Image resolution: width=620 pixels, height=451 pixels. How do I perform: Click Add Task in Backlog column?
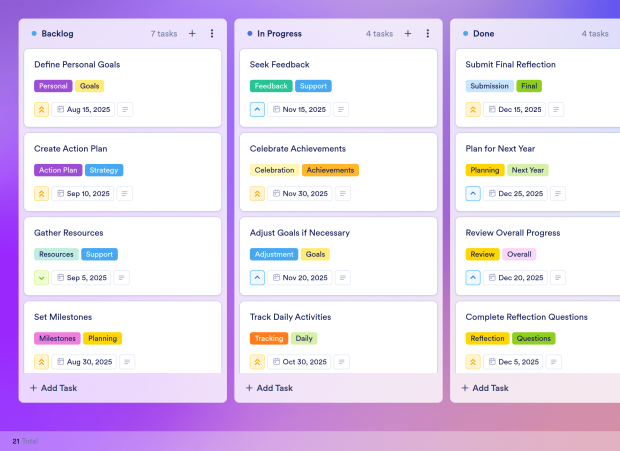point(54,388)
